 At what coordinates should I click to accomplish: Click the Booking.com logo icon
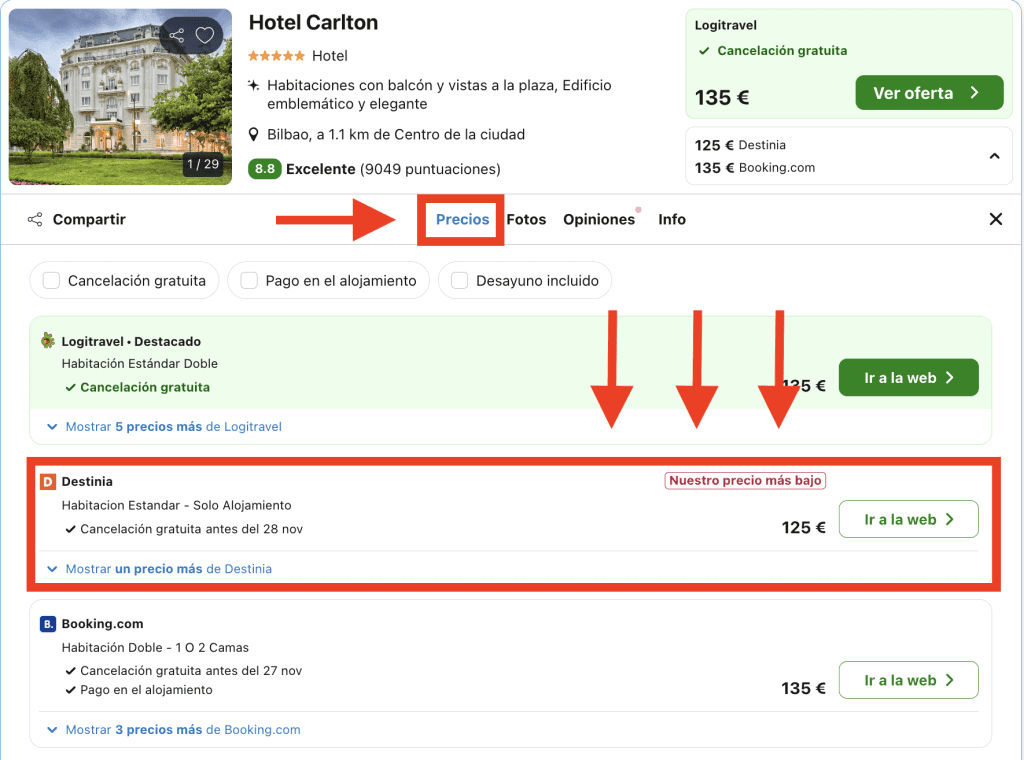48,624
